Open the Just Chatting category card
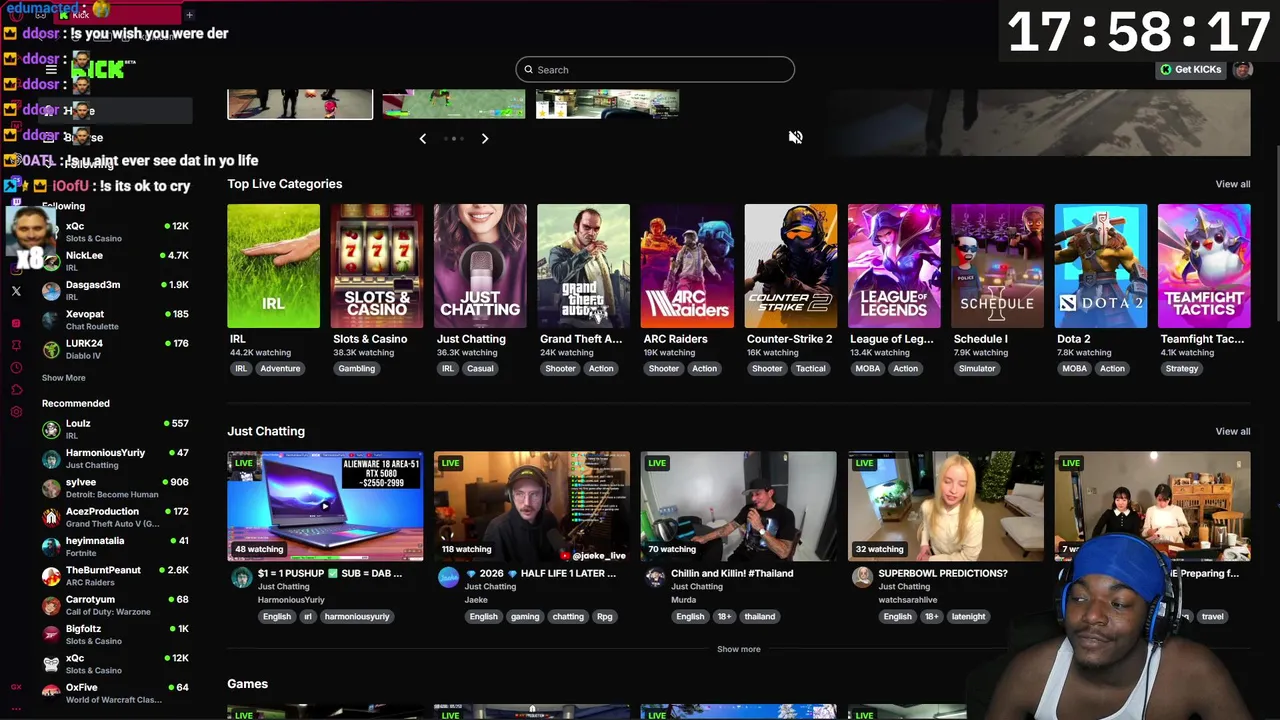Image resolution: width=1280 pixels, height=720 pixels. pos(480,266)
